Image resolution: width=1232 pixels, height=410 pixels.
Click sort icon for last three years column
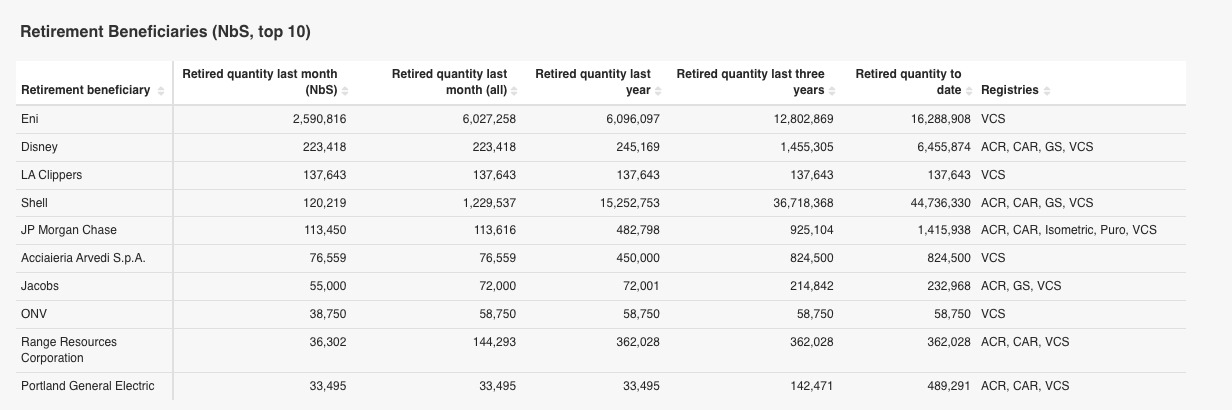tap(832, 91)
